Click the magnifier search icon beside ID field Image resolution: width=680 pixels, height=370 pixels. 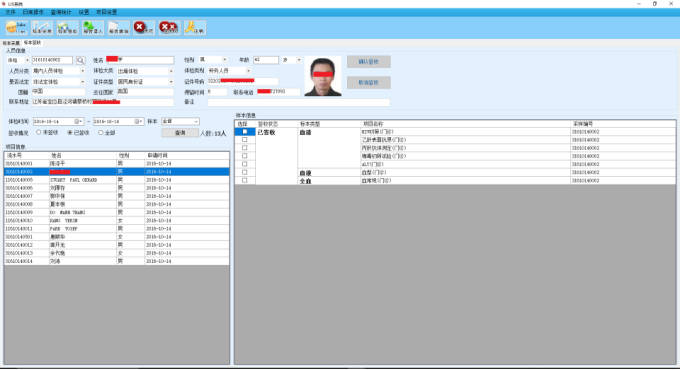click(x=80, y=60)
